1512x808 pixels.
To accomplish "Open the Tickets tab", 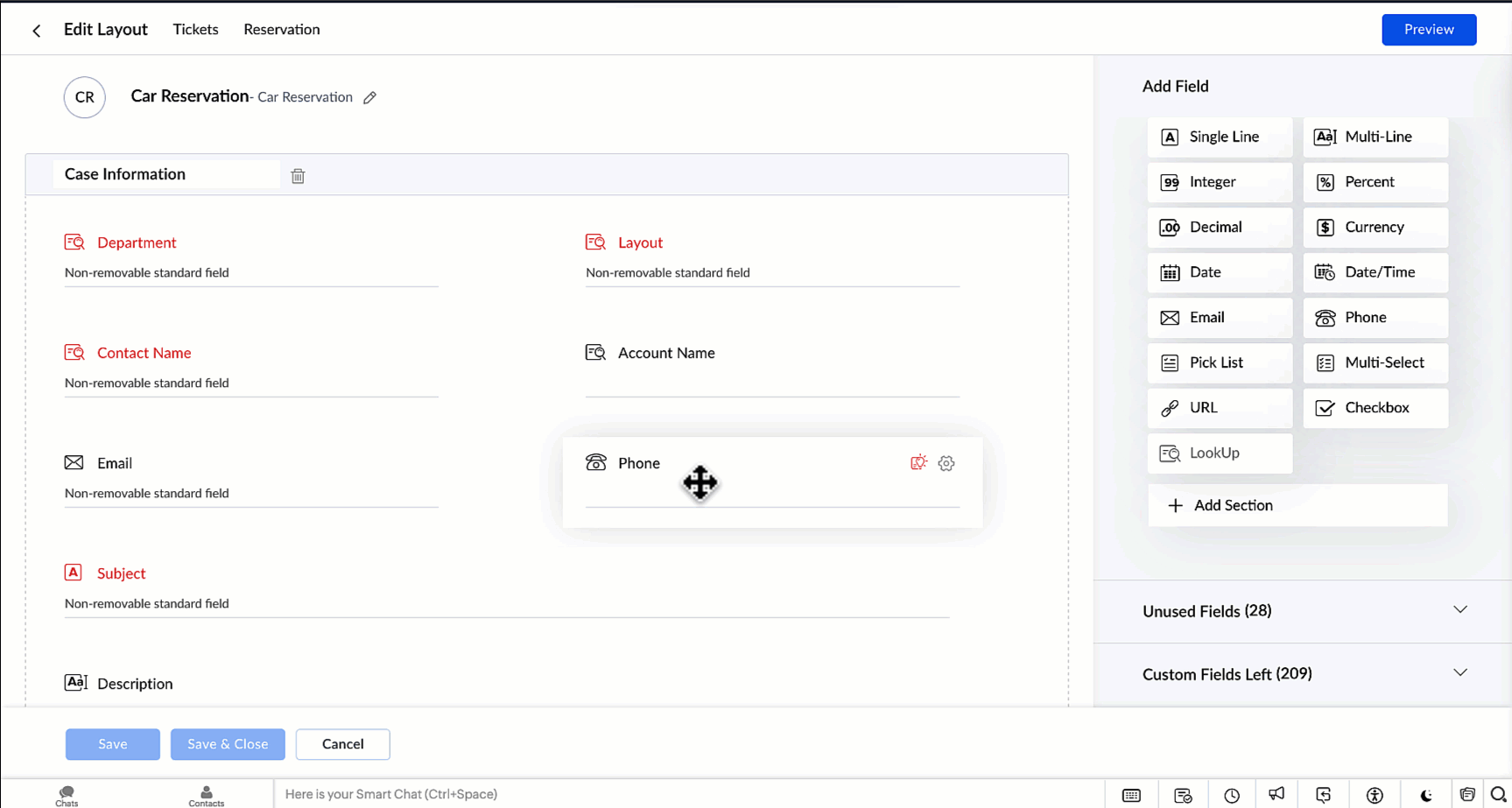I will (195, 29).
